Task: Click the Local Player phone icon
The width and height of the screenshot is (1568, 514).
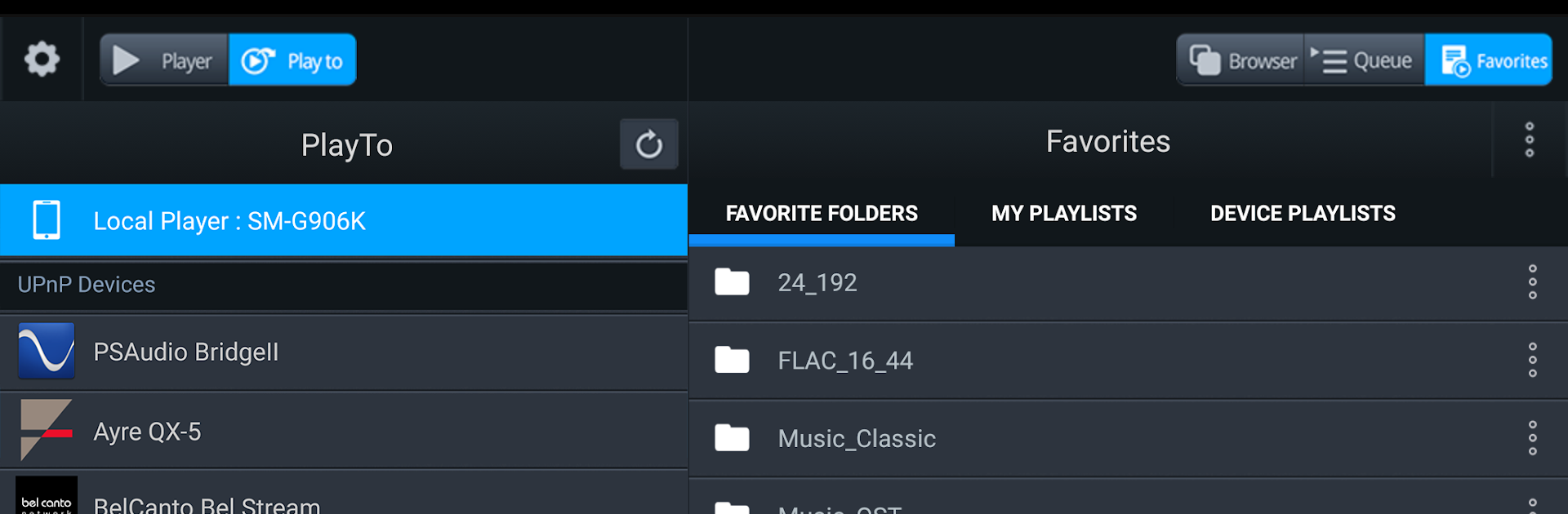Action: tap(47, 220)
